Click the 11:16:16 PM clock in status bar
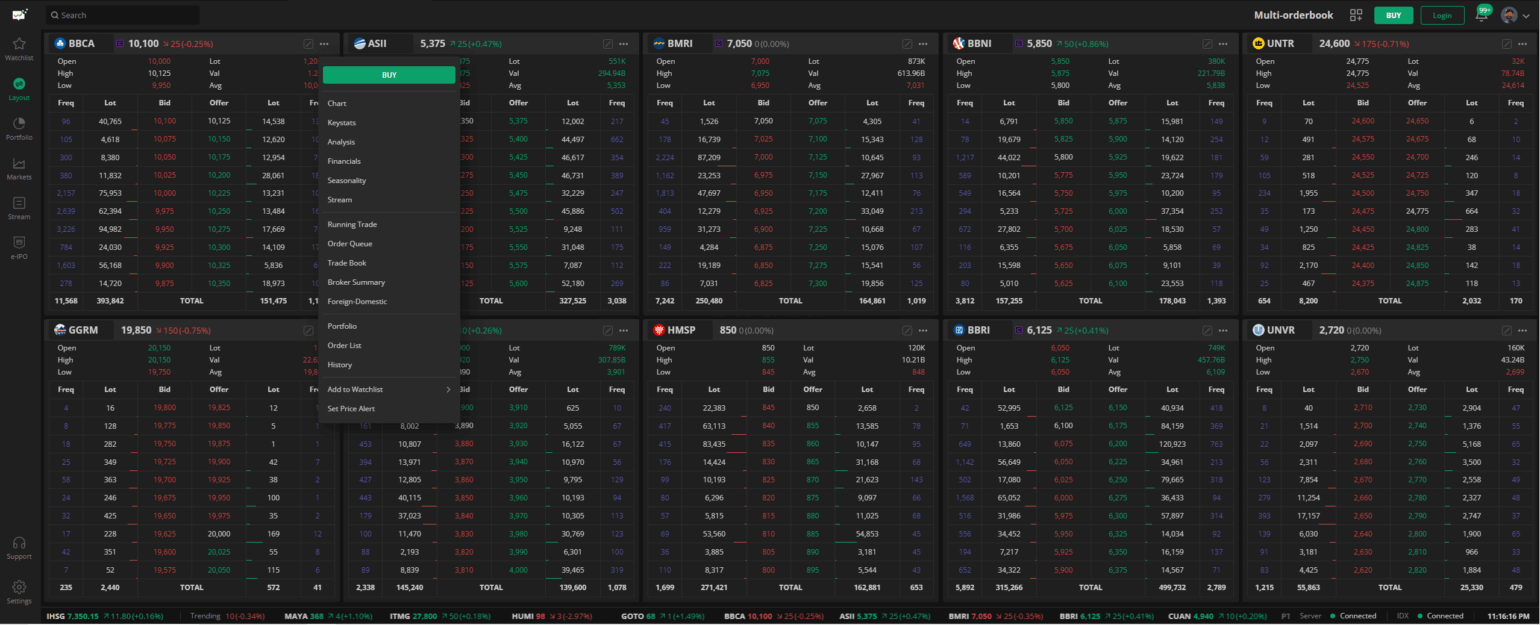1540x625 pixels. 1508,616
